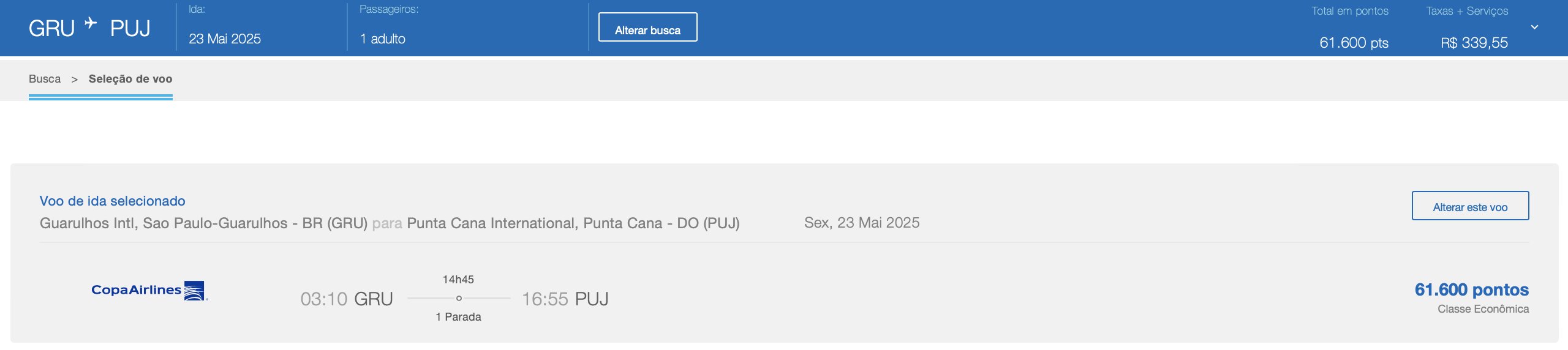Click the Copa Airlines logo
Screen dimensions: 1568x350
point(150,291)
